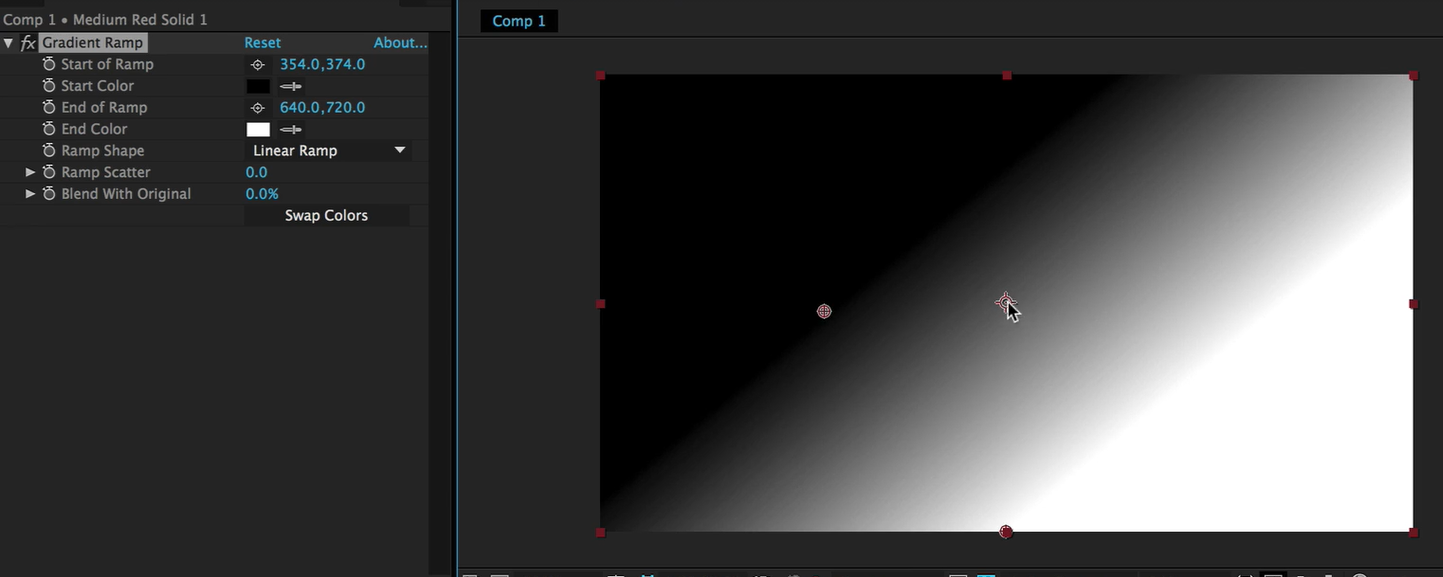
Task: Expand the Blend With Original property
Action: pyautogui.click(x=30, y=194)
